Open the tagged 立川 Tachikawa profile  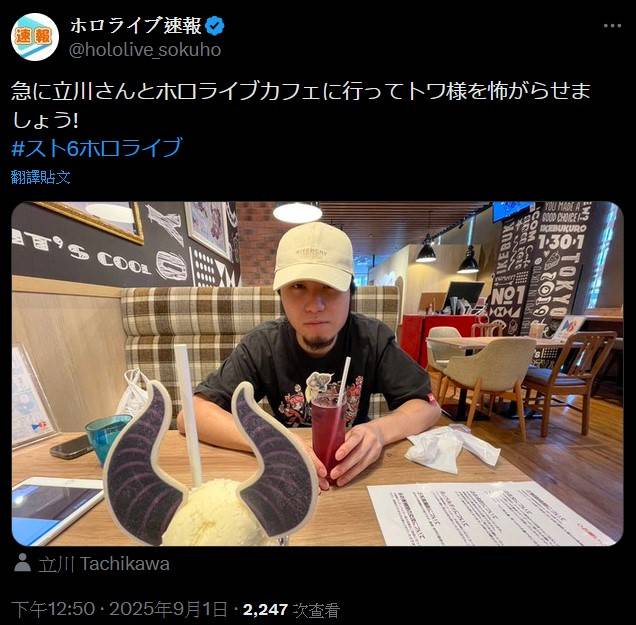[104, 564]
